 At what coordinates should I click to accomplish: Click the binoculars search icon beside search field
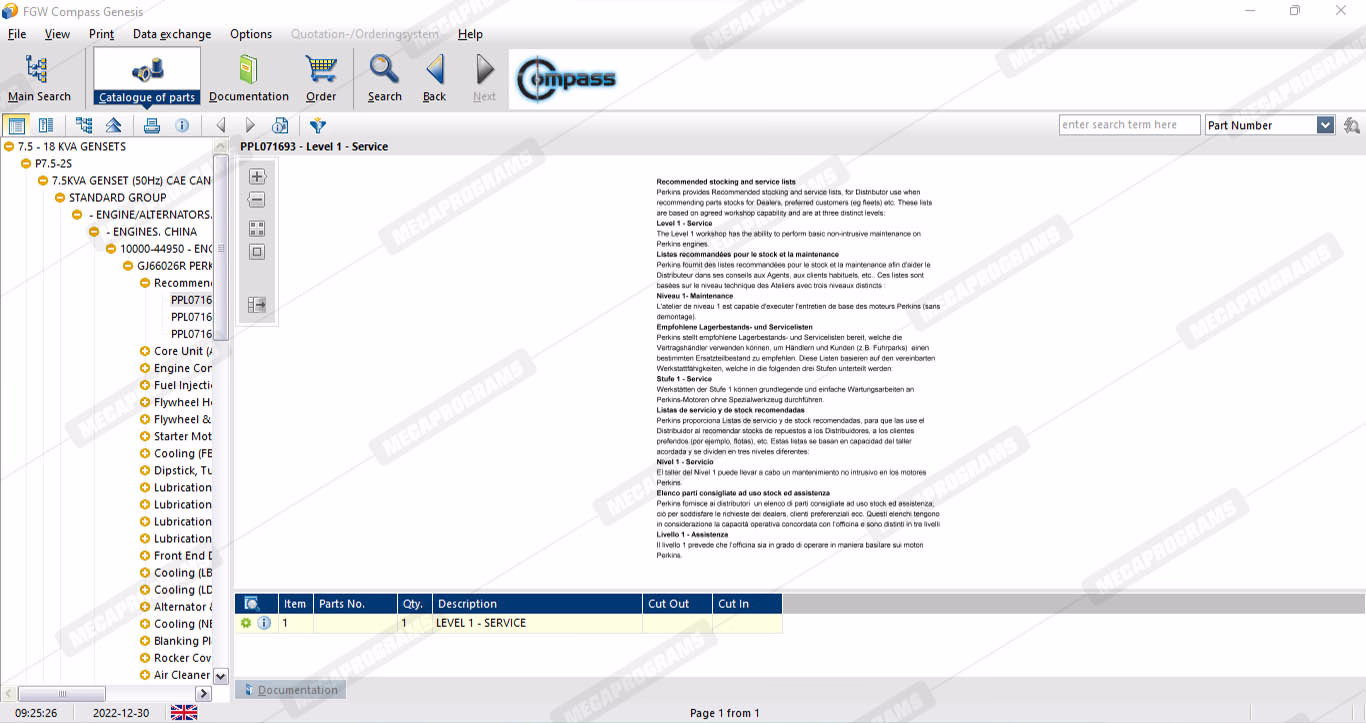[1352, 125]
